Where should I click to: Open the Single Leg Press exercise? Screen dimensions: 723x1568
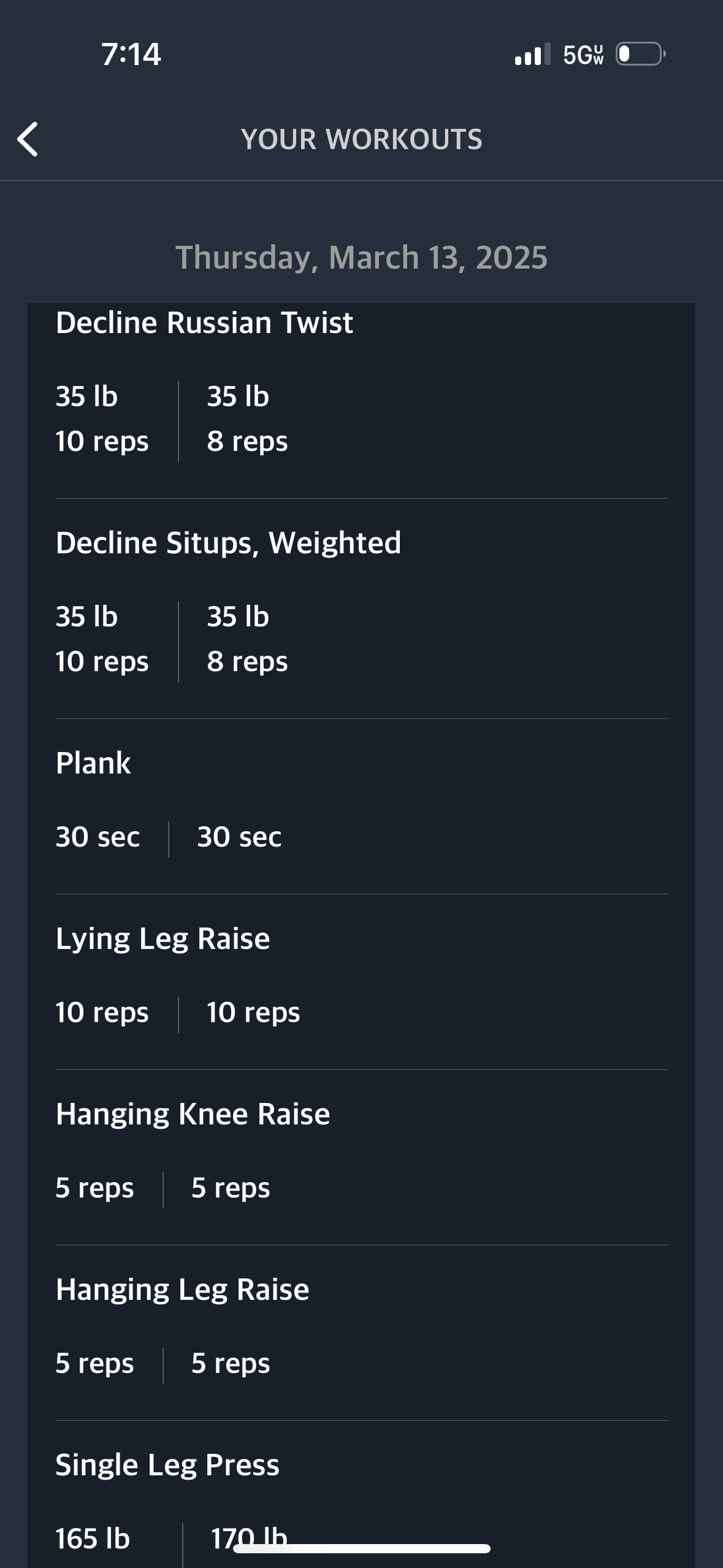[x=167, y=1465]
